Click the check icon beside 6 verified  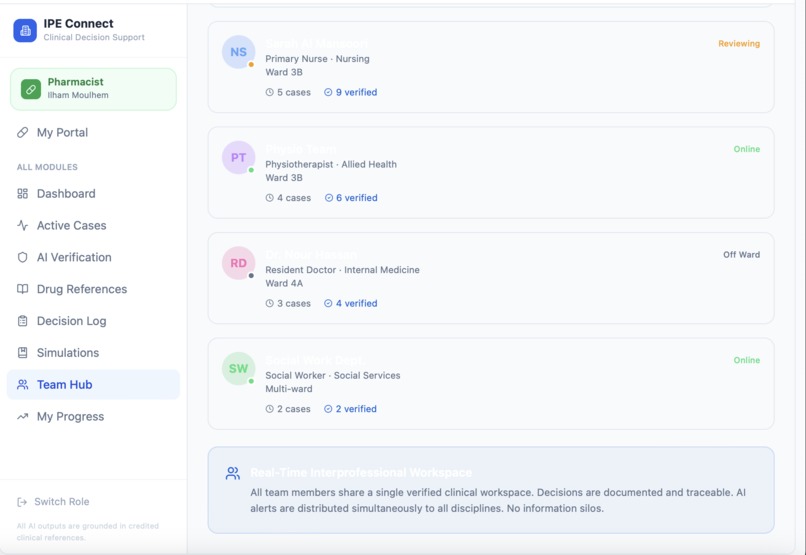[328, 198]
